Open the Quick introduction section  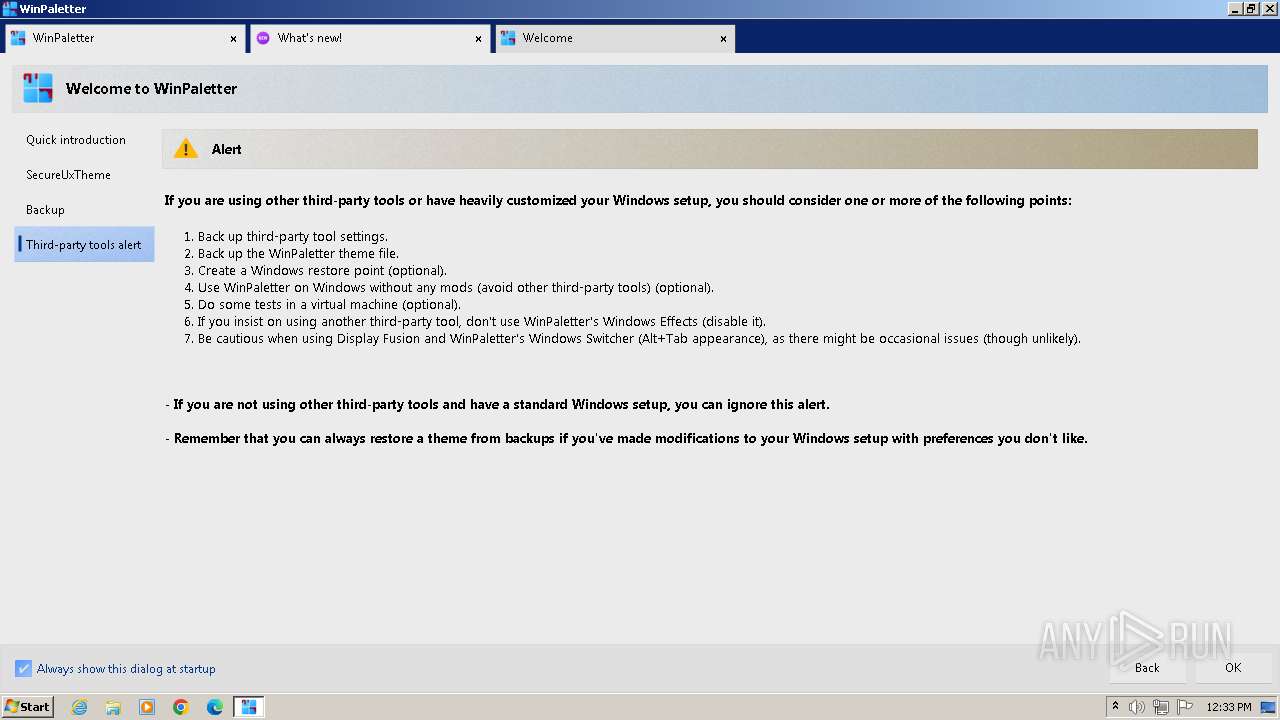[84, 140]
